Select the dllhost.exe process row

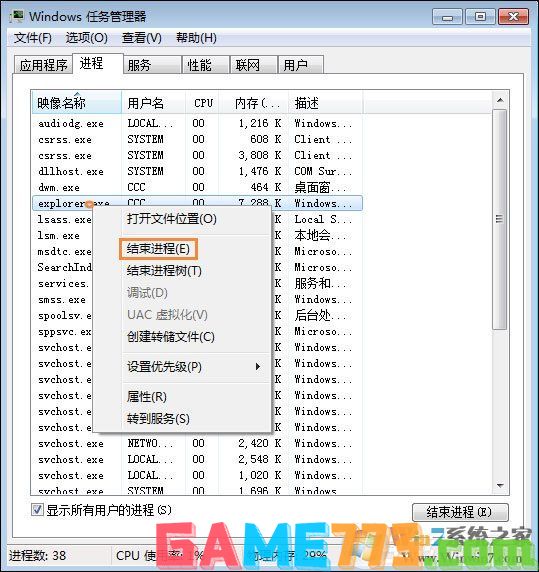coord(197,171)
